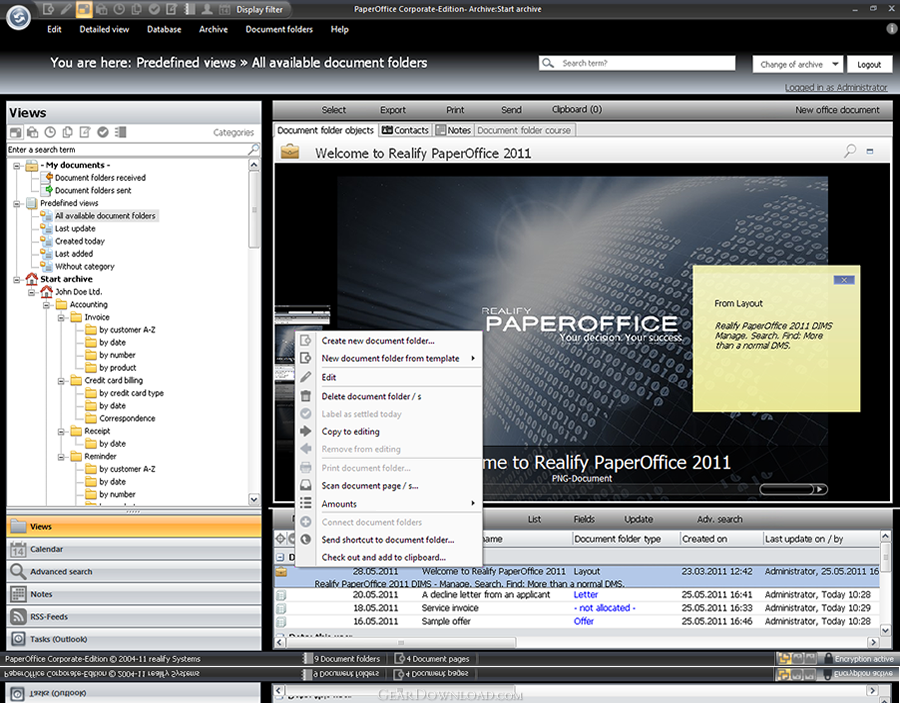Click the blue Letter type link
Image resolution: width=900 pixels, height=703 pixels.
click(585, 595)
